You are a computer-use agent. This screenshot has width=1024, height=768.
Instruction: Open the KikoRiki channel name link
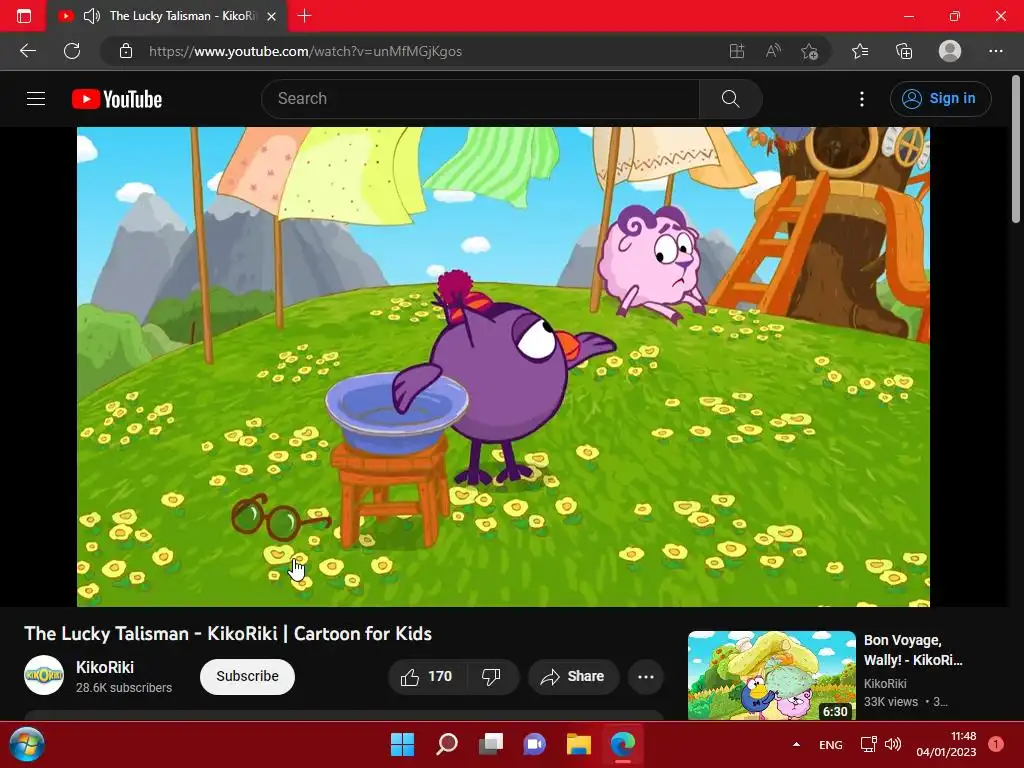105,667
